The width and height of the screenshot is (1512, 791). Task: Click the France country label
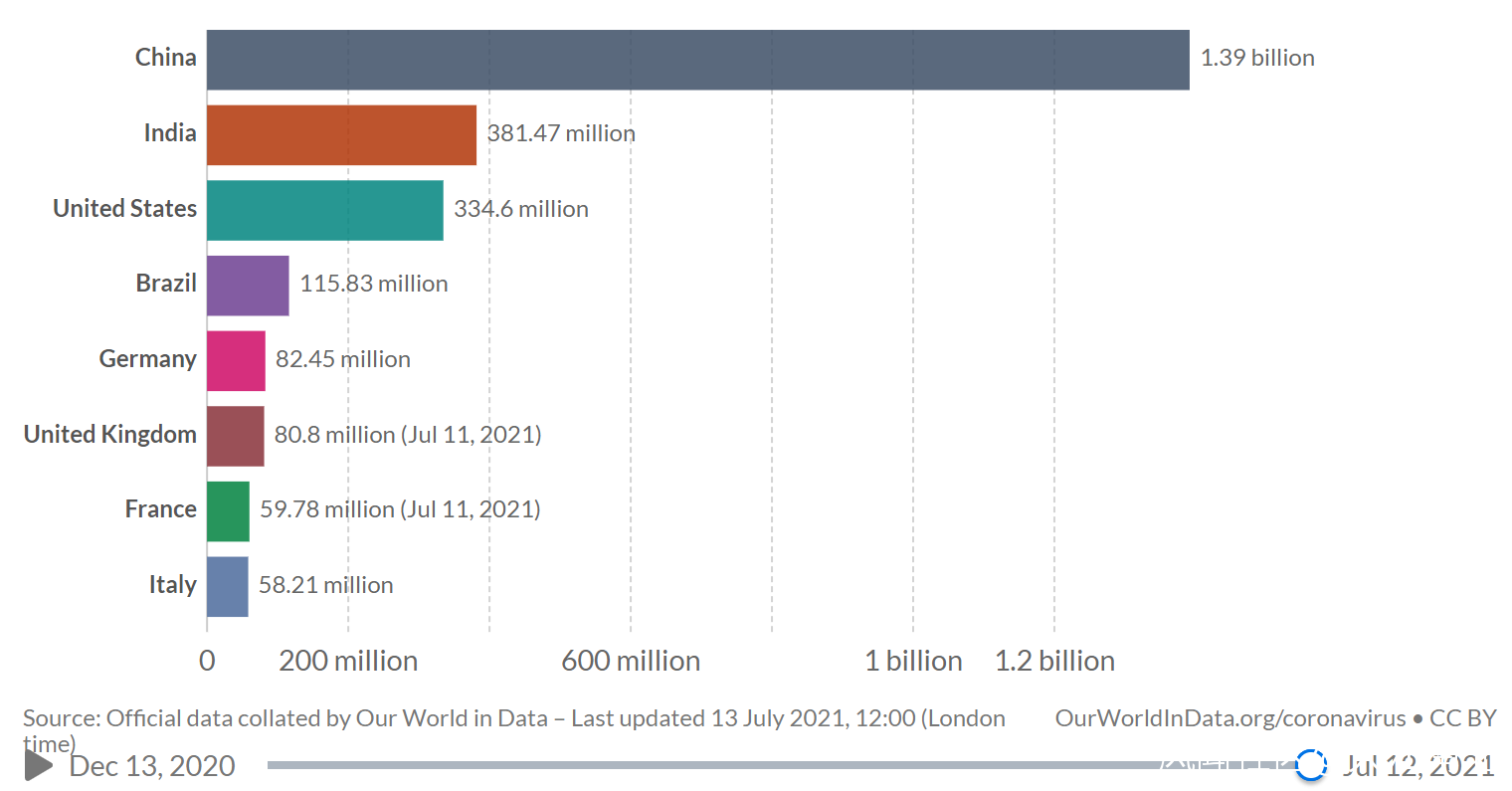coord(161,509)
